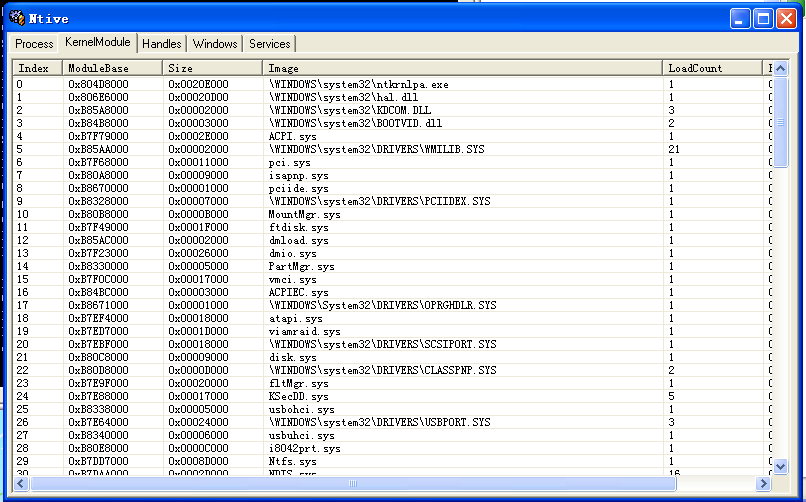Switch to the Windows tab
This screenshot has height=502, width=806.
(215, 44)
